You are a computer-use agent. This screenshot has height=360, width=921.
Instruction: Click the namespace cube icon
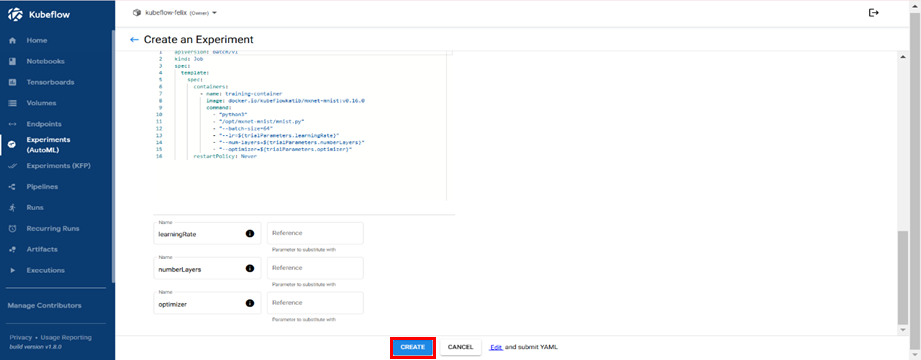point(137,12)
